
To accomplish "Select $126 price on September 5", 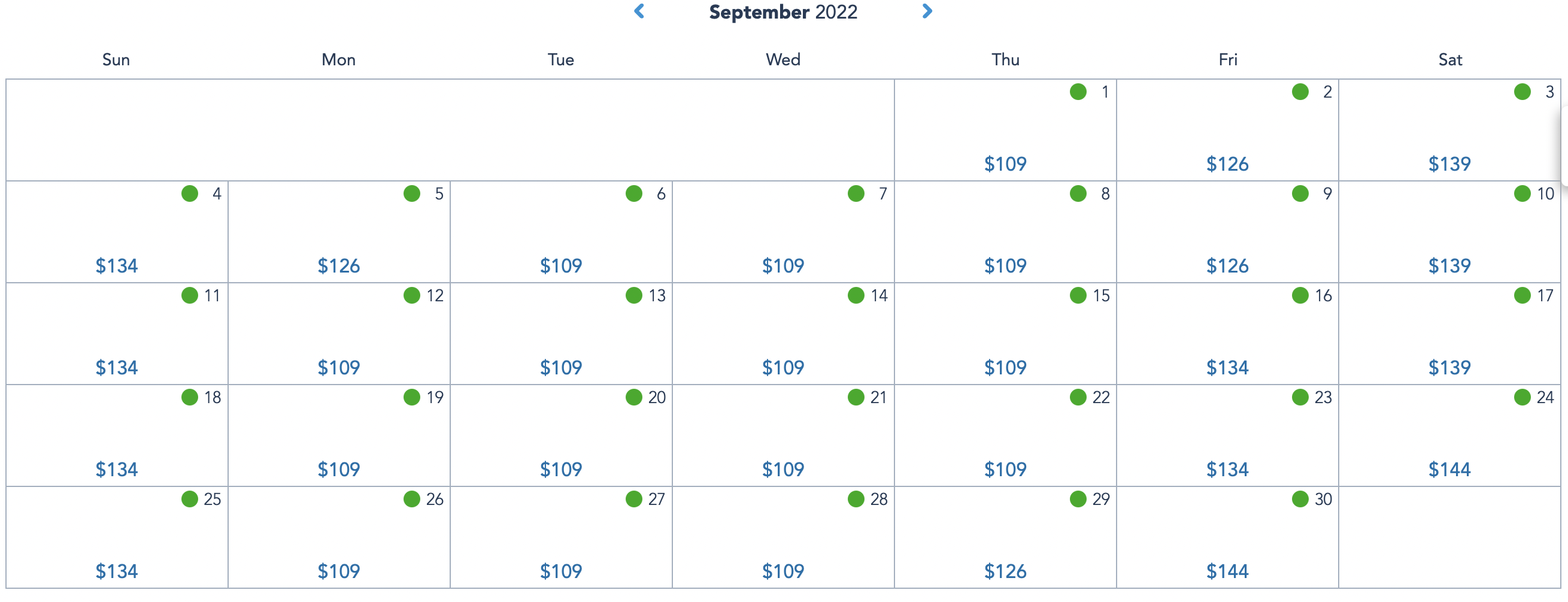I will (x=338, y=266).
